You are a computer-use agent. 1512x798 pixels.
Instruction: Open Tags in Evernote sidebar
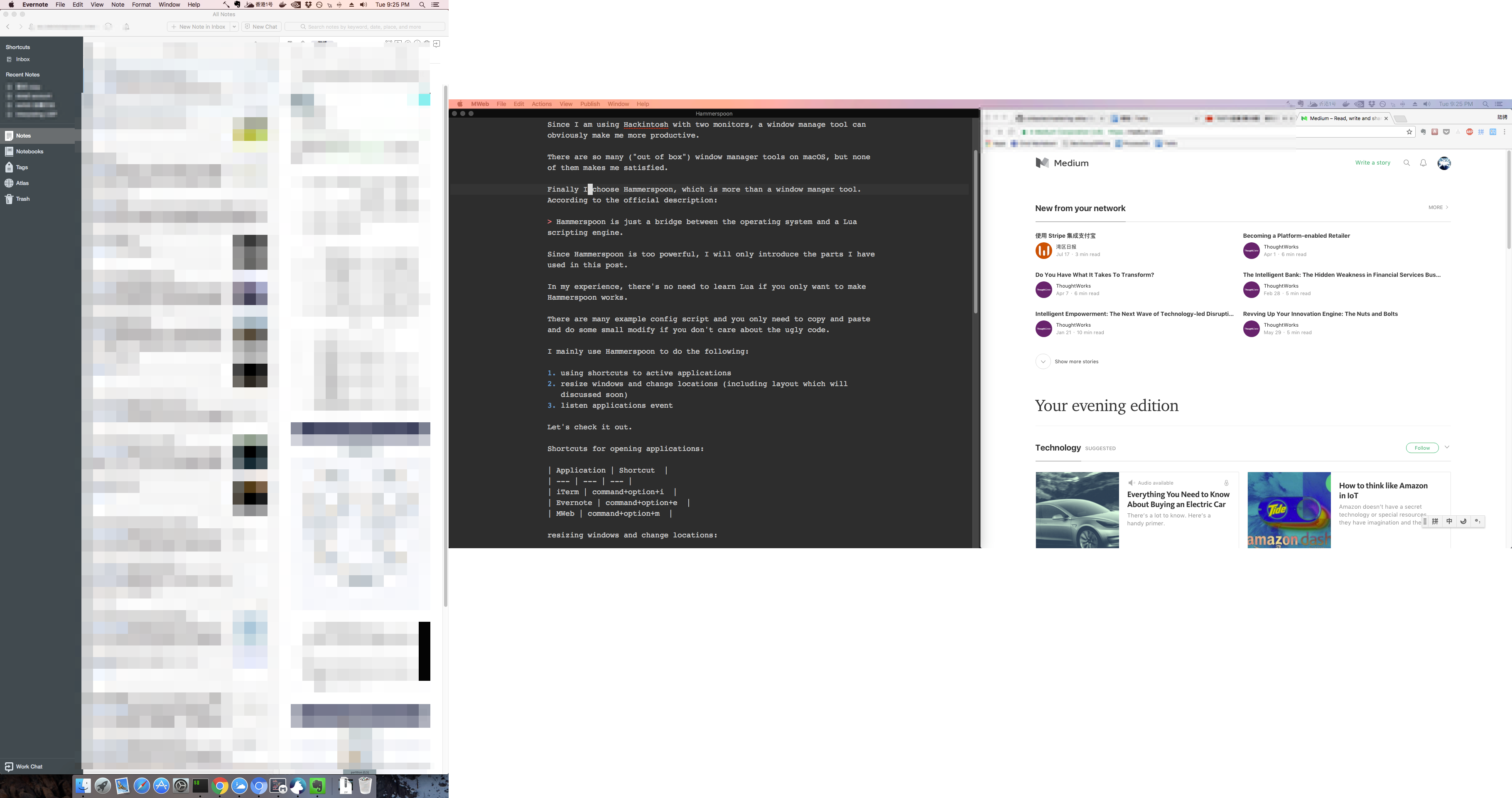click(x=22, y=167)
